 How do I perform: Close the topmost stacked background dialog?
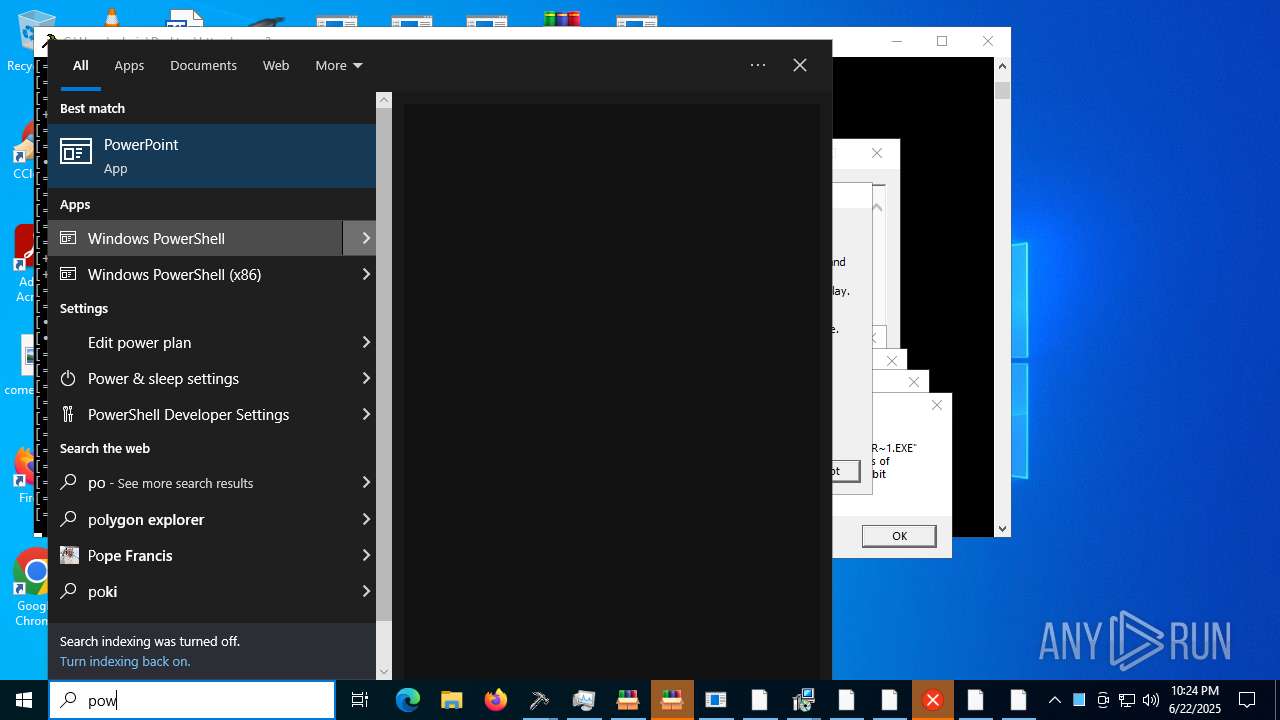coord(877,153)
